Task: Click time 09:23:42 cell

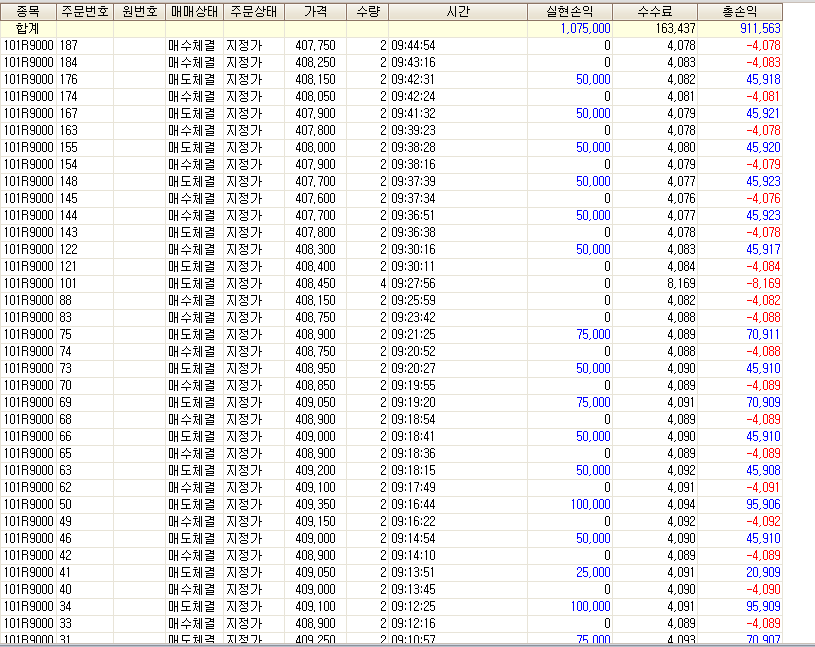Action: coord(413,318)
